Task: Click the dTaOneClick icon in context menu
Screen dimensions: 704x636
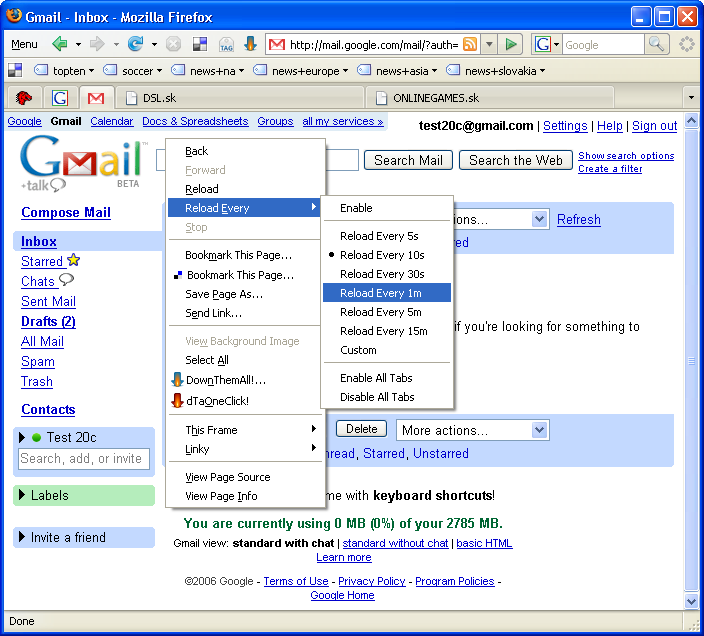Action: 177,400
